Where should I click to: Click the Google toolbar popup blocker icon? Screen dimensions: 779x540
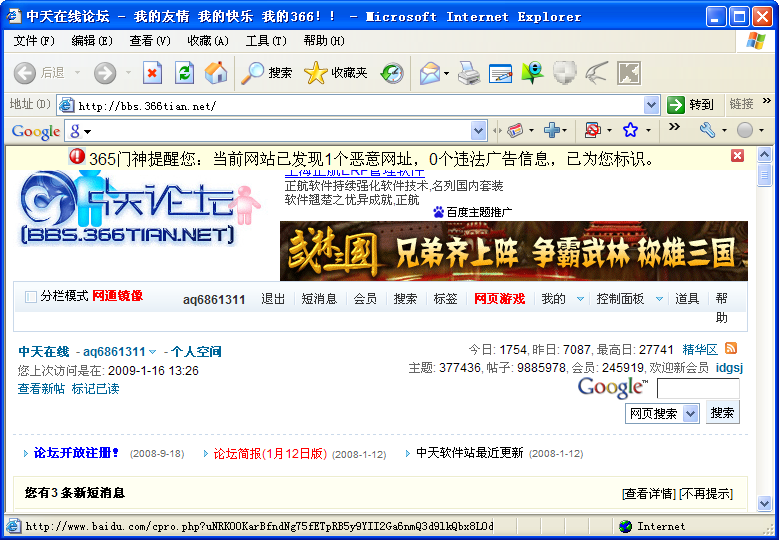pos(593,130)
